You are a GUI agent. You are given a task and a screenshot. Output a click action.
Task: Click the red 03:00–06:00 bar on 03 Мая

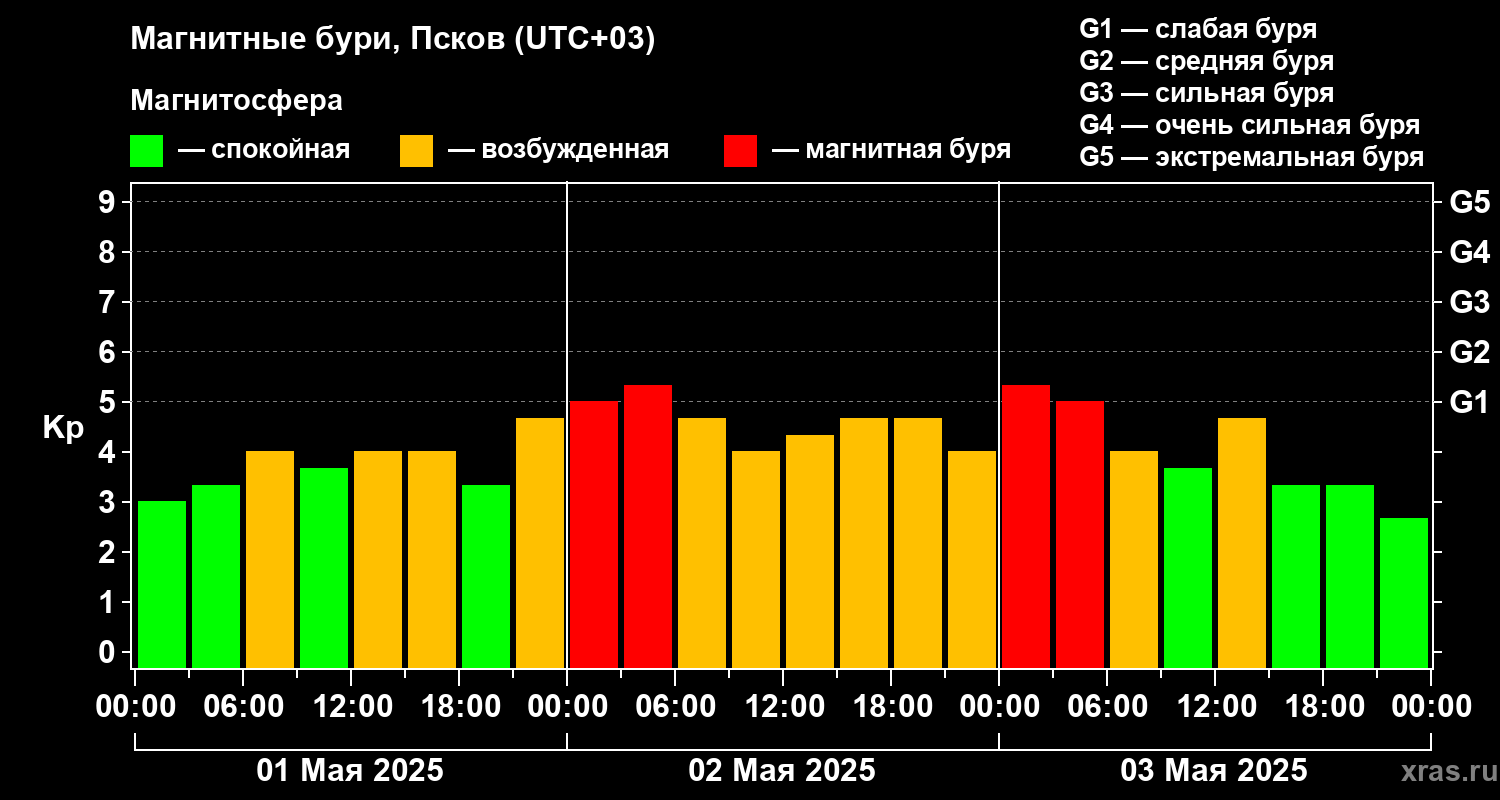pos(1080,534)
